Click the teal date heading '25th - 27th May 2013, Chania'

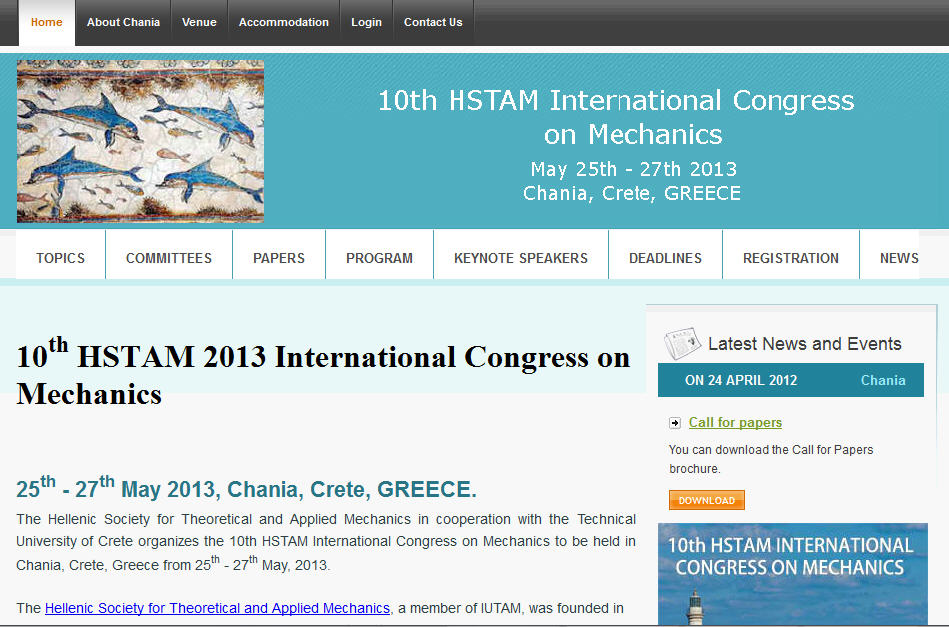coord(246,488)
